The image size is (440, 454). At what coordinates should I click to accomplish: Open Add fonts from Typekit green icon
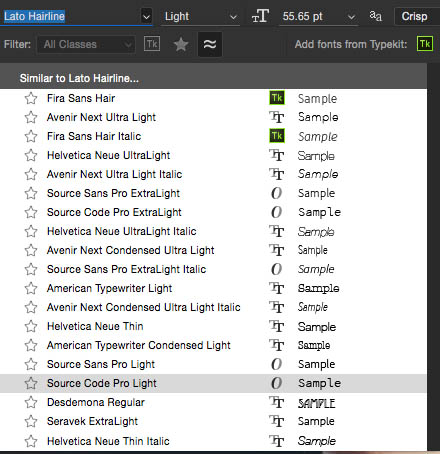[425, 44]
